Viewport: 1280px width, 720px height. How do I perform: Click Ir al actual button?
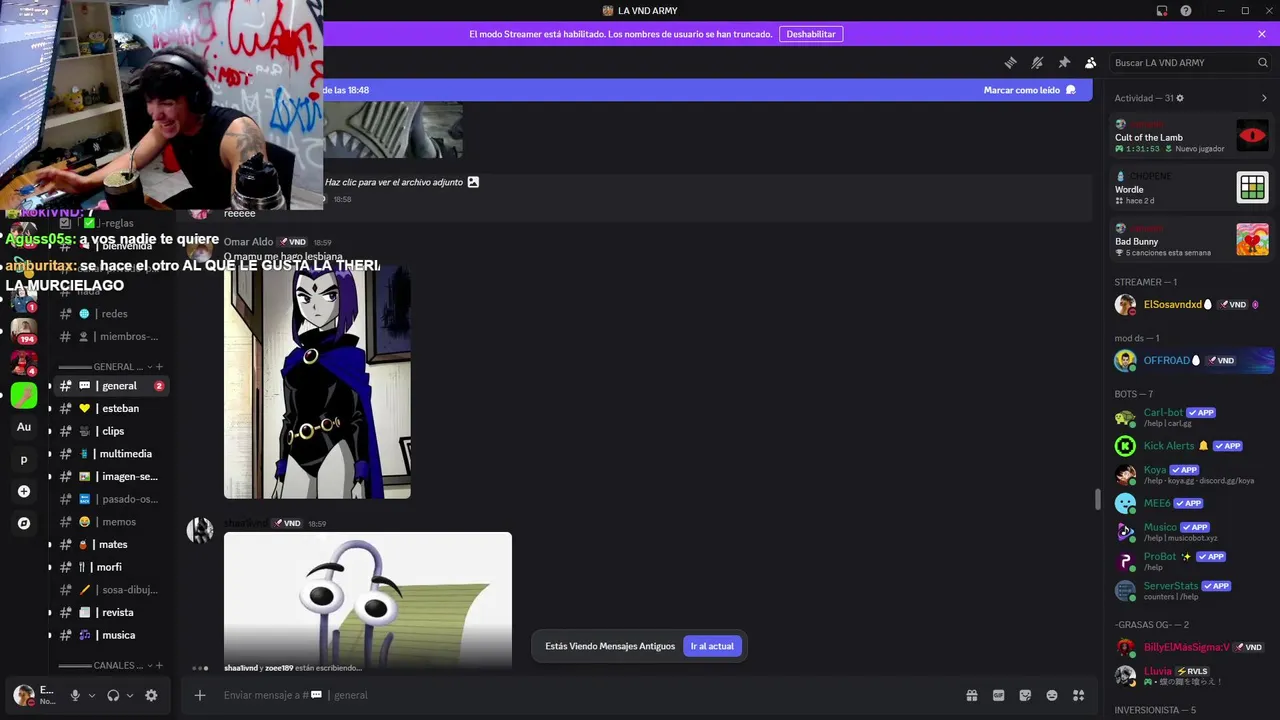click(712, 646)
